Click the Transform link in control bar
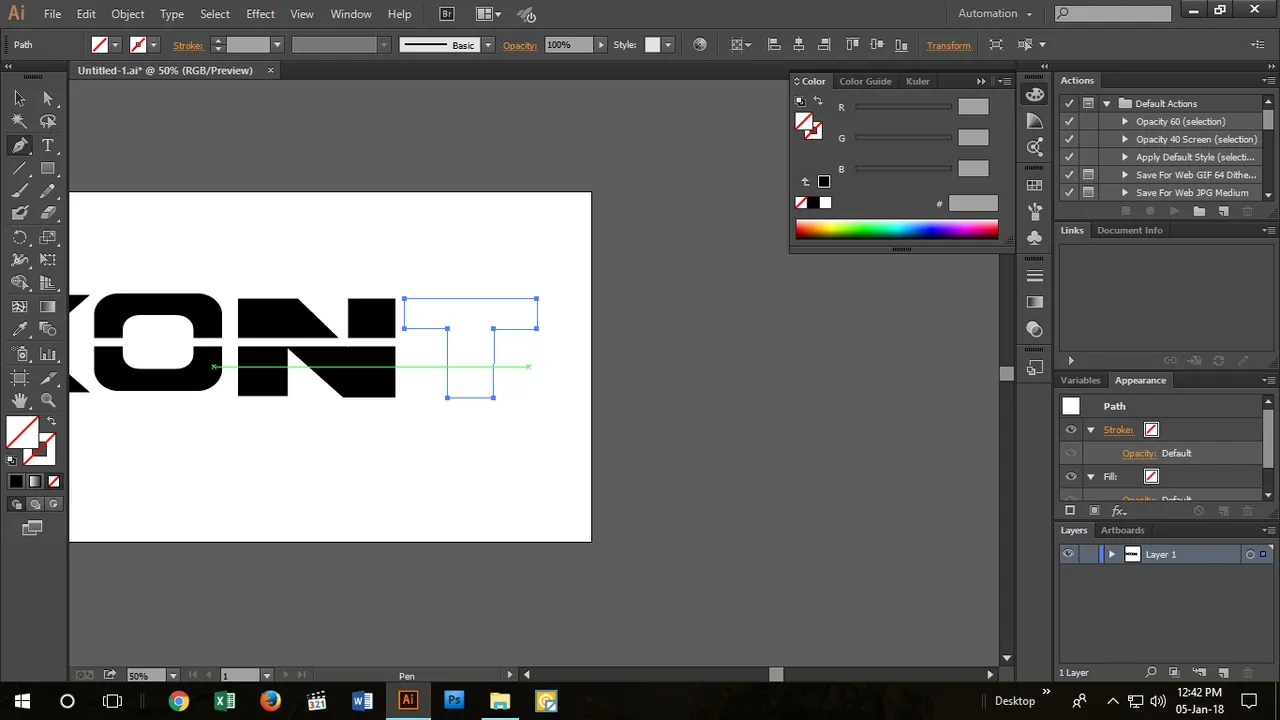This screenshot has height=720, width=1280. click(948, 45)
